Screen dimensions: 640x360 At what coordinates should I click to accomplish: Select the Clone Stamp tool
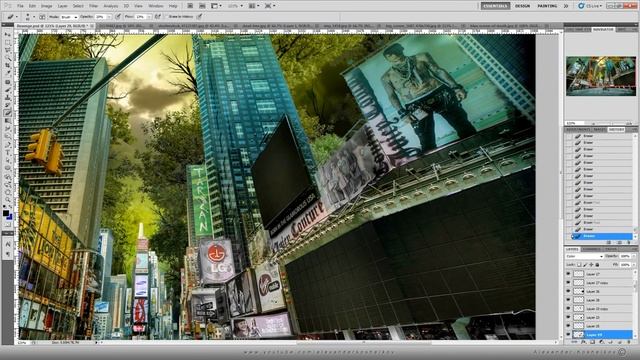pyautogui.click(x=8, y=98)
